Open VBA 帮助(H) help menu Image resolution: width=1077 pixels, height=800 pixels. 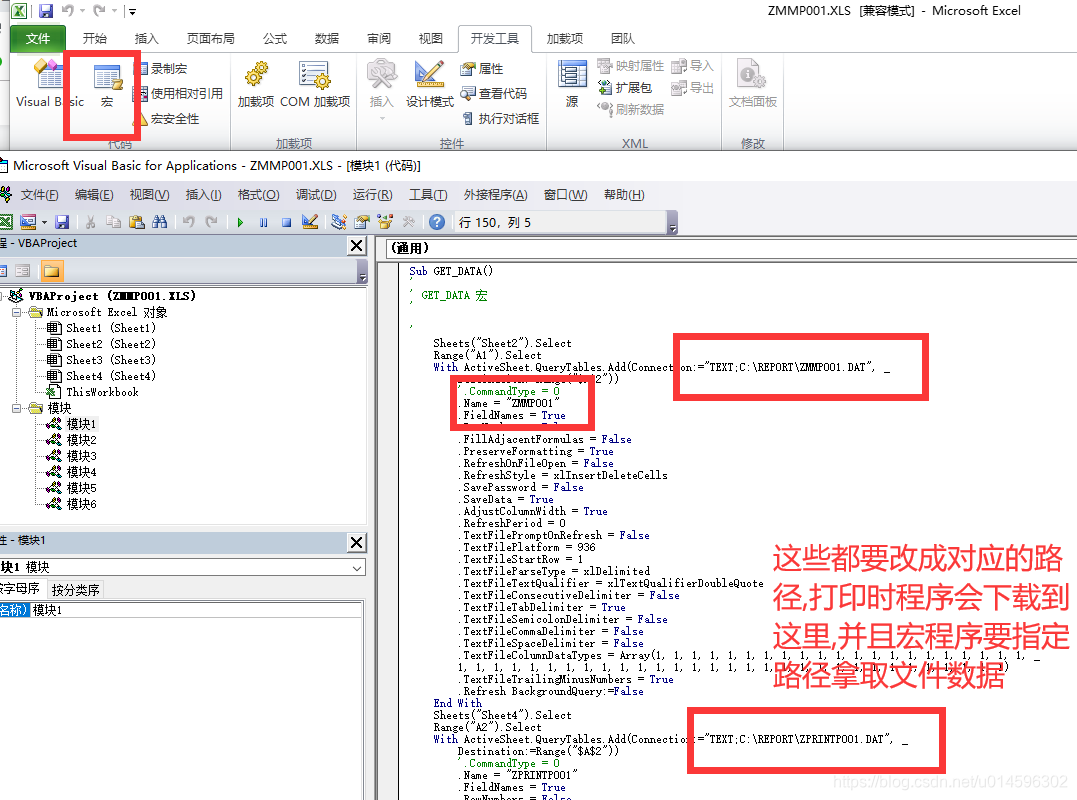(624, 195)
